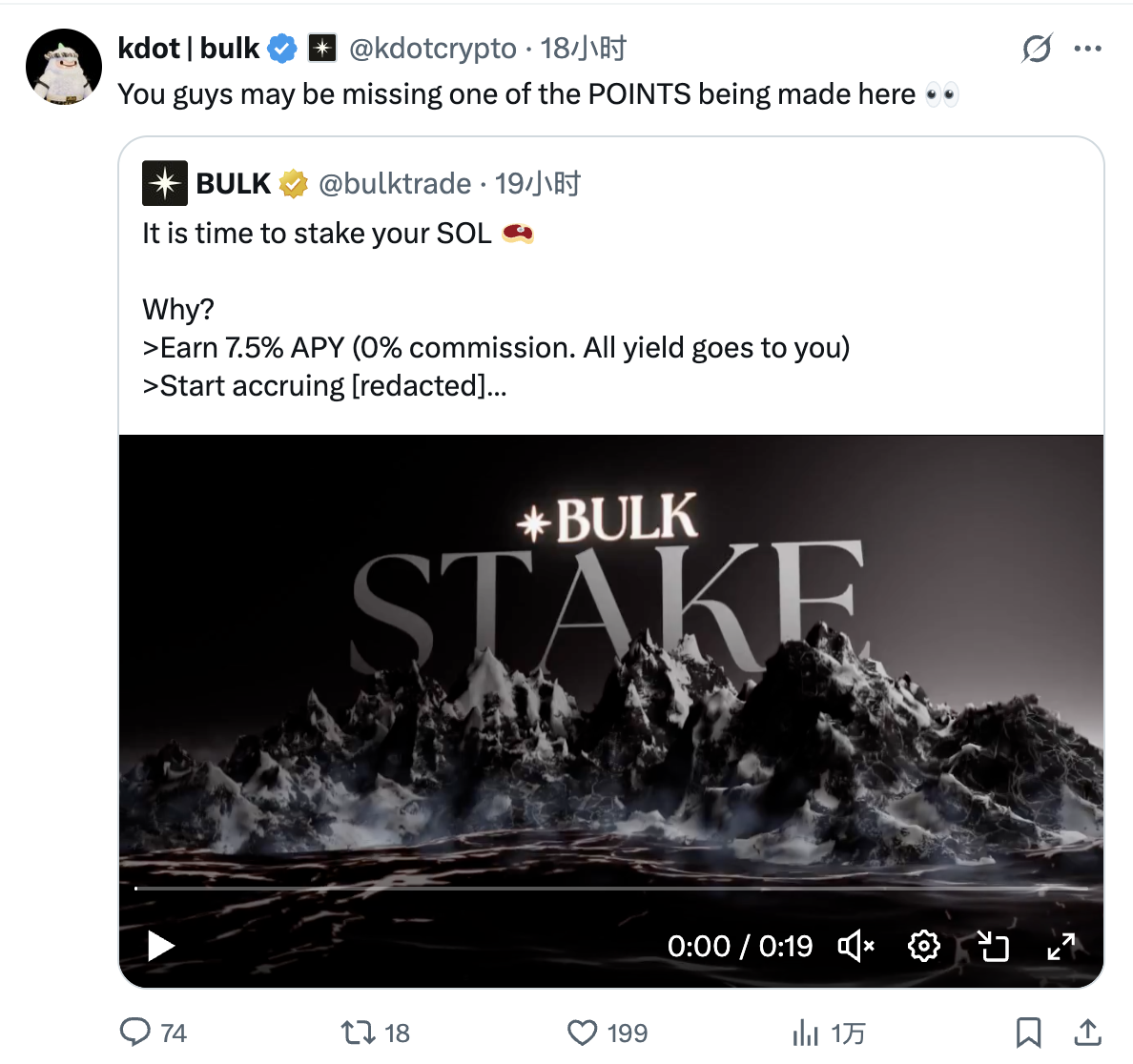This screenshot has width=1133, height=1064.
Task: Open the @kdotcrypto handle link
Action: pyautogui.click(x=432, y=48)
